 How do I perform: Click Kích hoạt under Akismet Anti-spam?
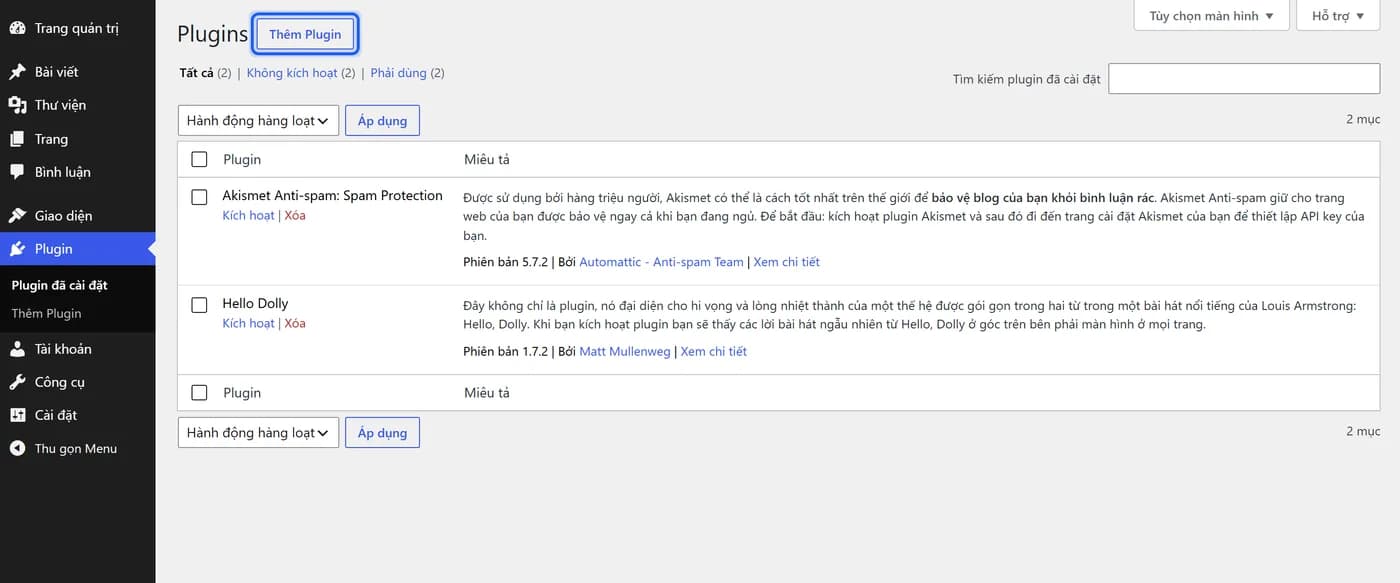pyautogui.click(x=248, y=215)
